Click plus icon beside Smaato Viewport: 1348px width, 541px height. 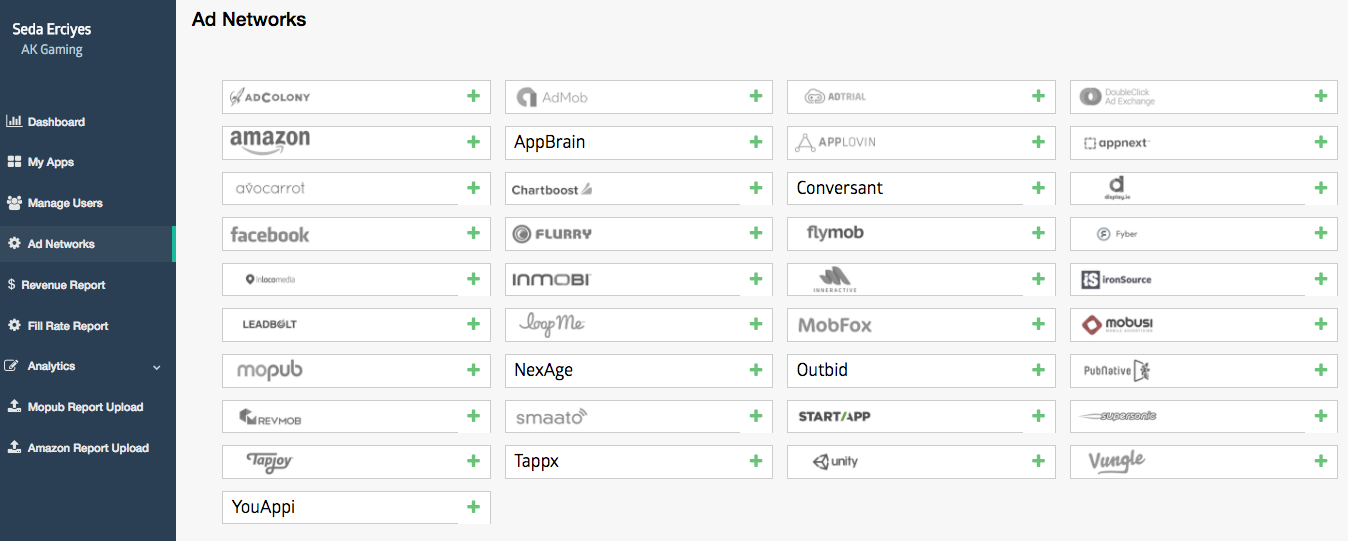click(x=756, y=416)
